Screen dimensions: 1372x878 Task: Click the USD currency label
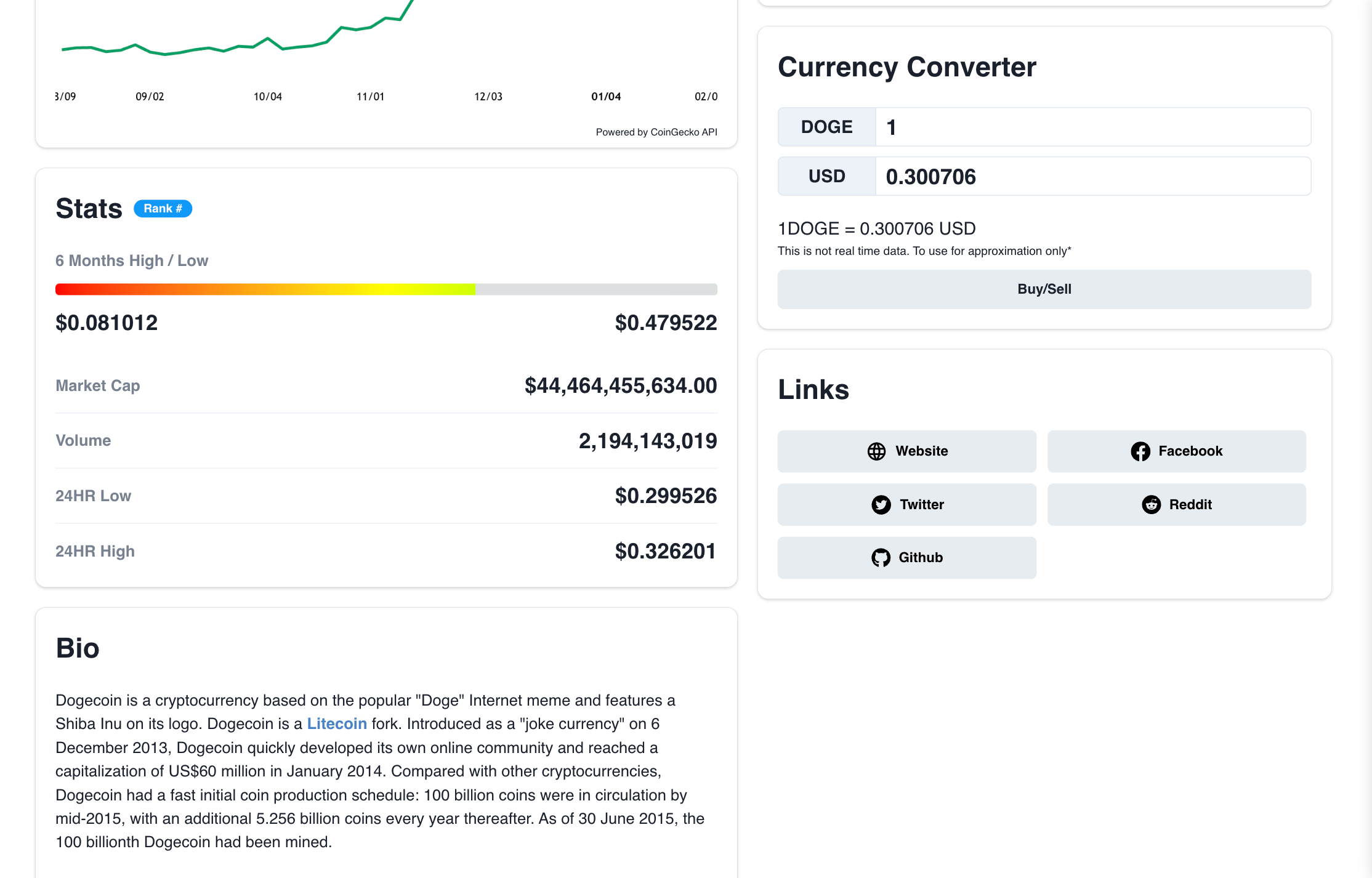click(x=826, y=177)
